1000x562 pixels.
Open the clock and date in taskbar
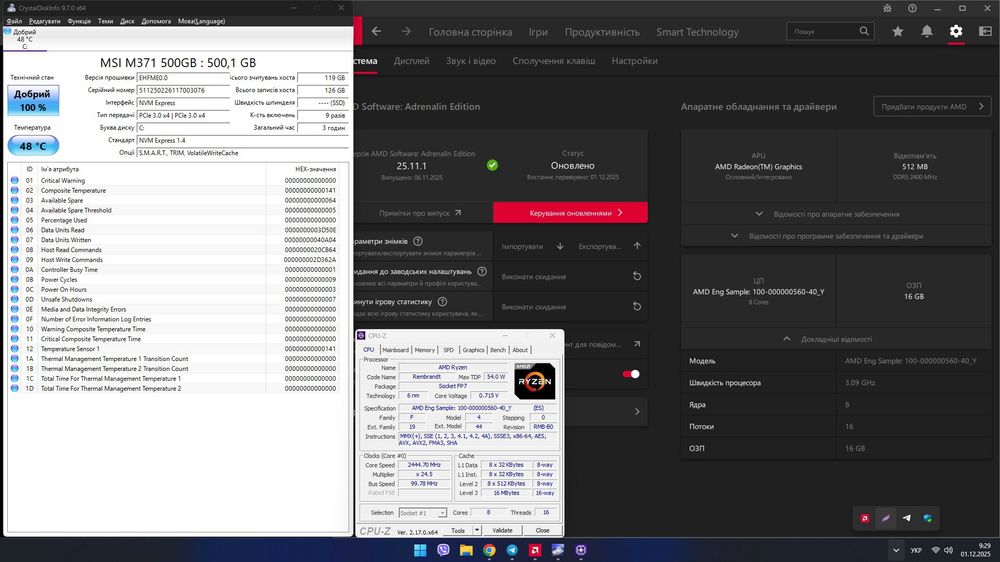point(976,550)
